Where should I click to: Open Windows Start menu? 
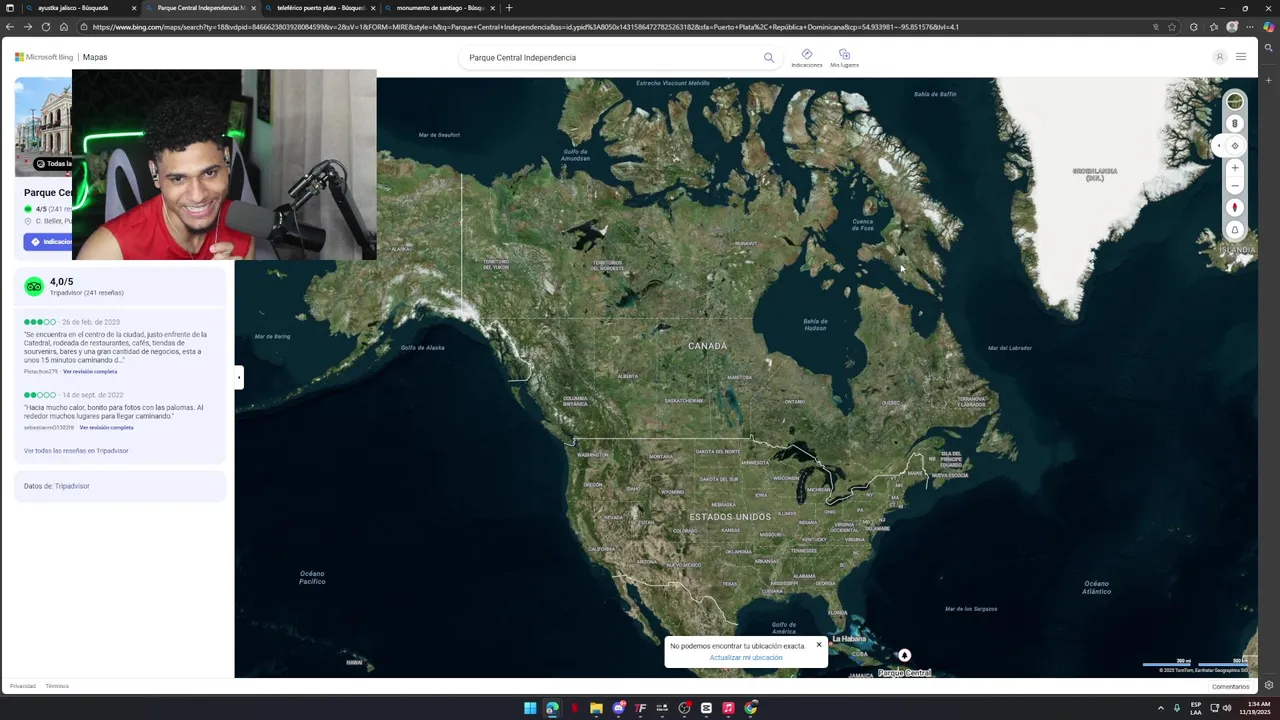(530, 708)
